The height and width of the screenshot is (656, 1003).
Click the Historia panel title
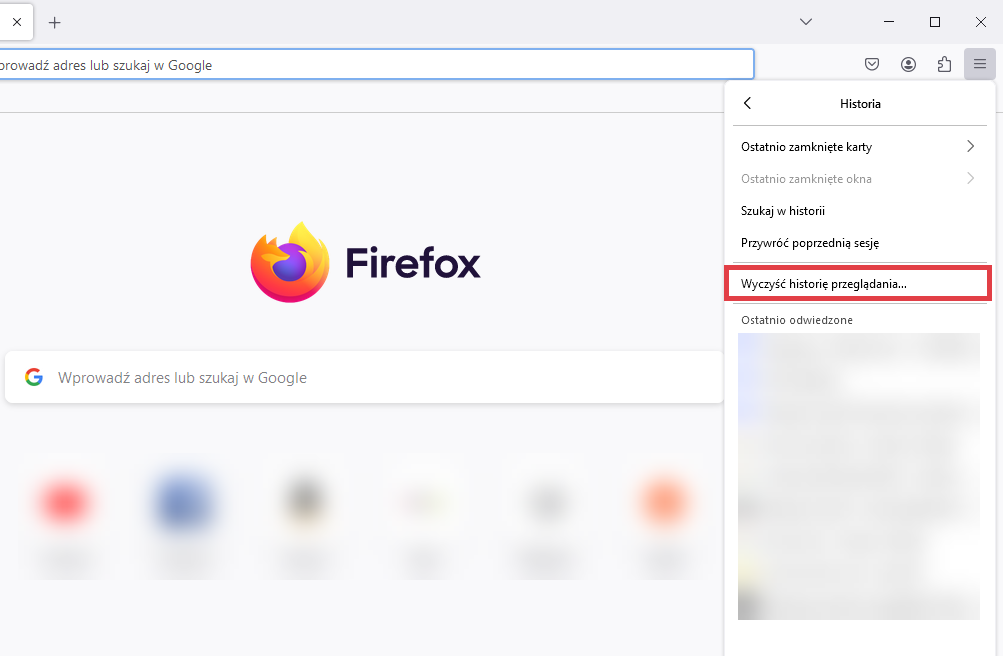[x=860, y=104]
